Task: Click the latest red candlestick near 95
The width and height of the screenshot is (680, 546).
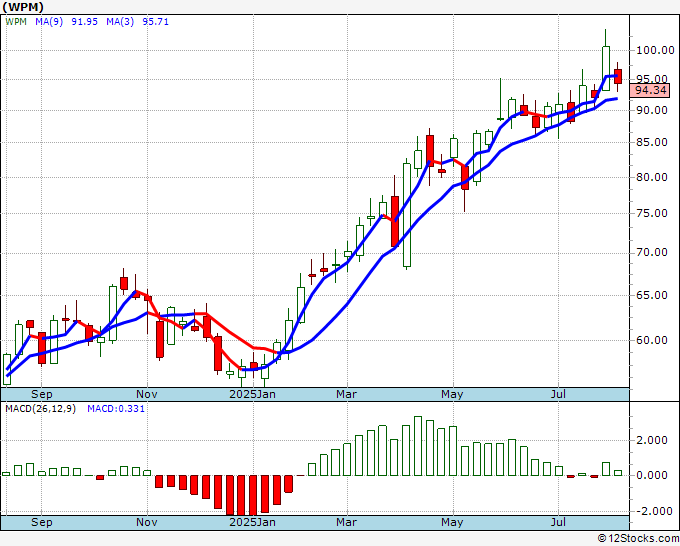Action: [618, 76]
